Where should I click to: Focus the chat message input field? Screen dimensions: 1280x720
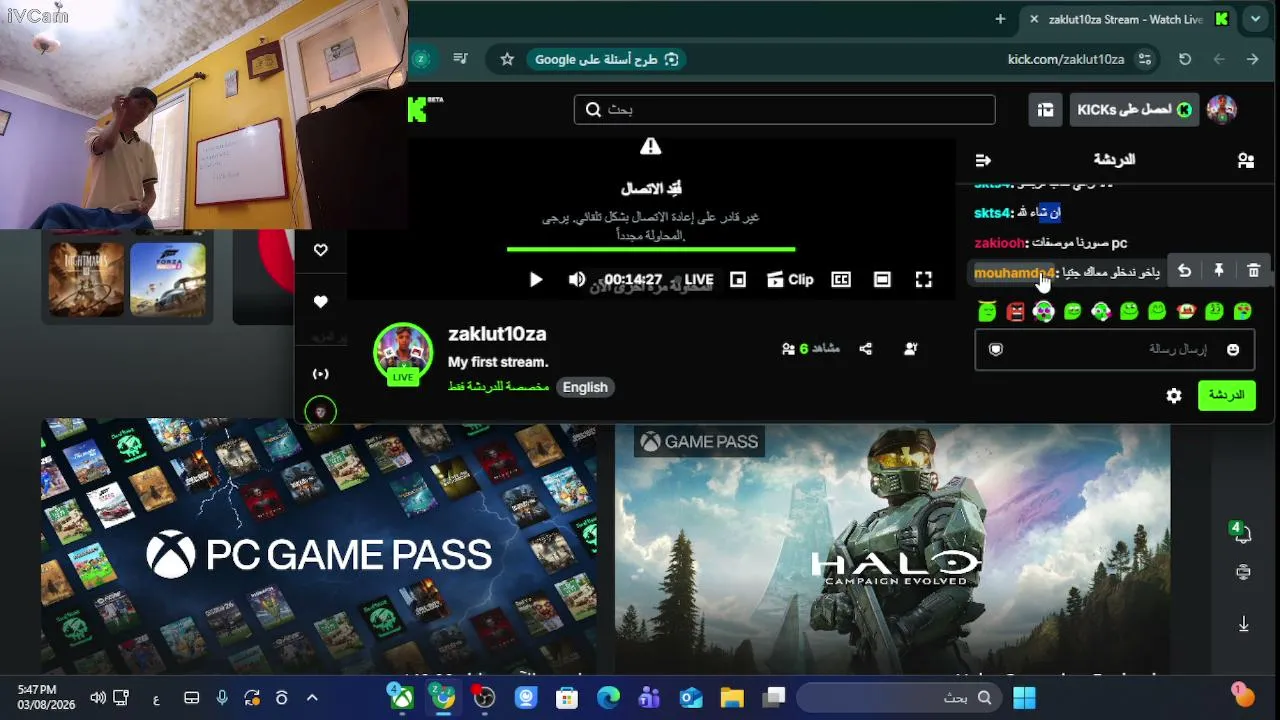pyautogui.click(x=1114, y=349)
